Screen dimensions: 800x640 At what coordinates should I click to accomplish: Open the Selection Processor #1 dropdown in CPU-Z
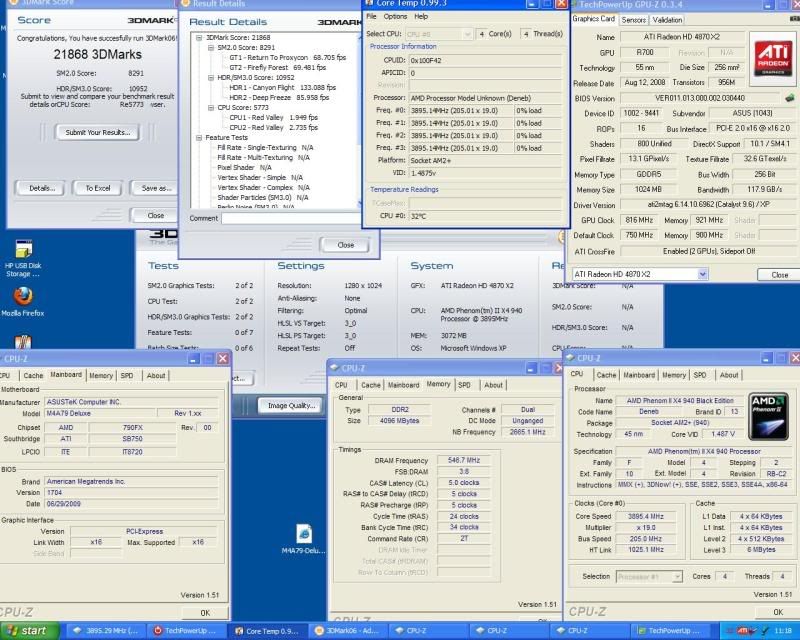(x=649, y=577)
